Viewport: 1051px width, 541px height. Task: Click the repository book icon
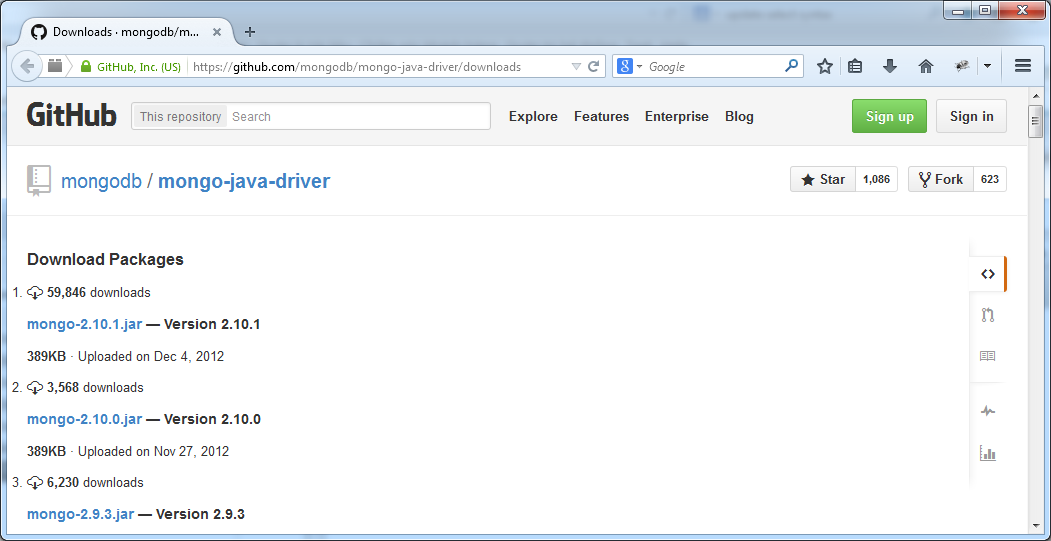pos(39,180)
